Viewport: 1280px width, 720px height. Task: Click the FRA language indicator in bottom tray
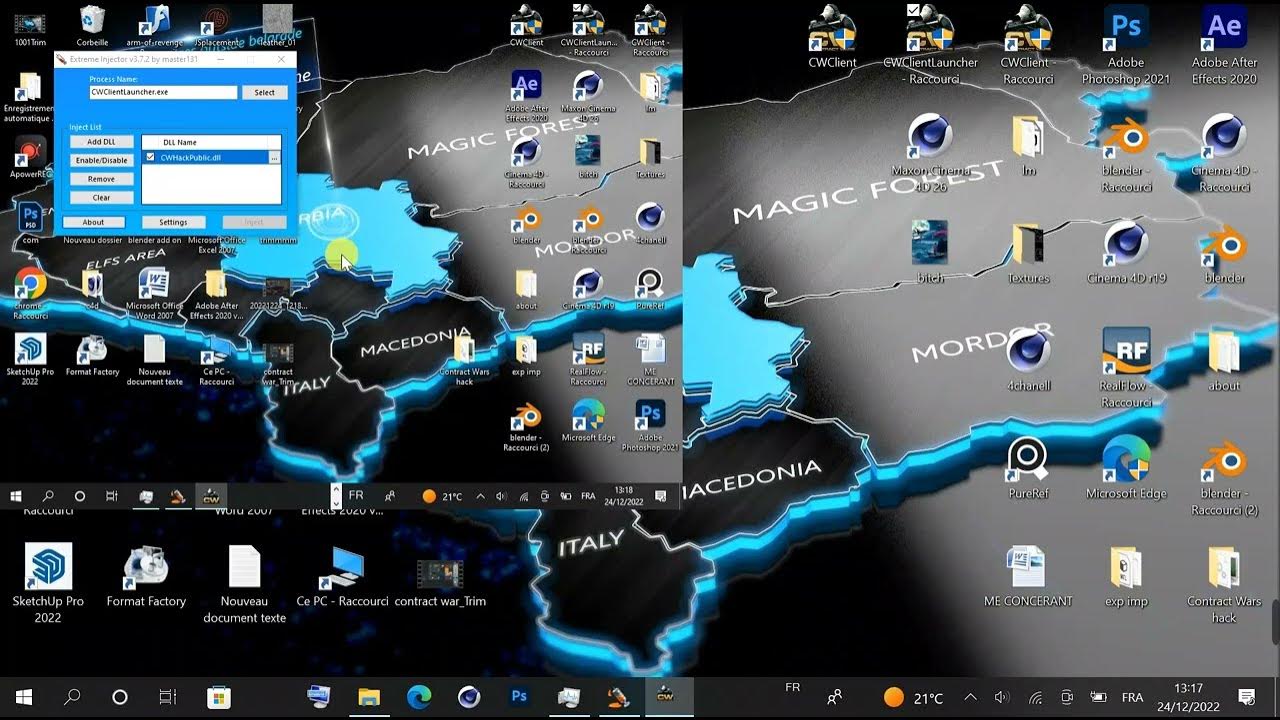tap(1132, 697)
